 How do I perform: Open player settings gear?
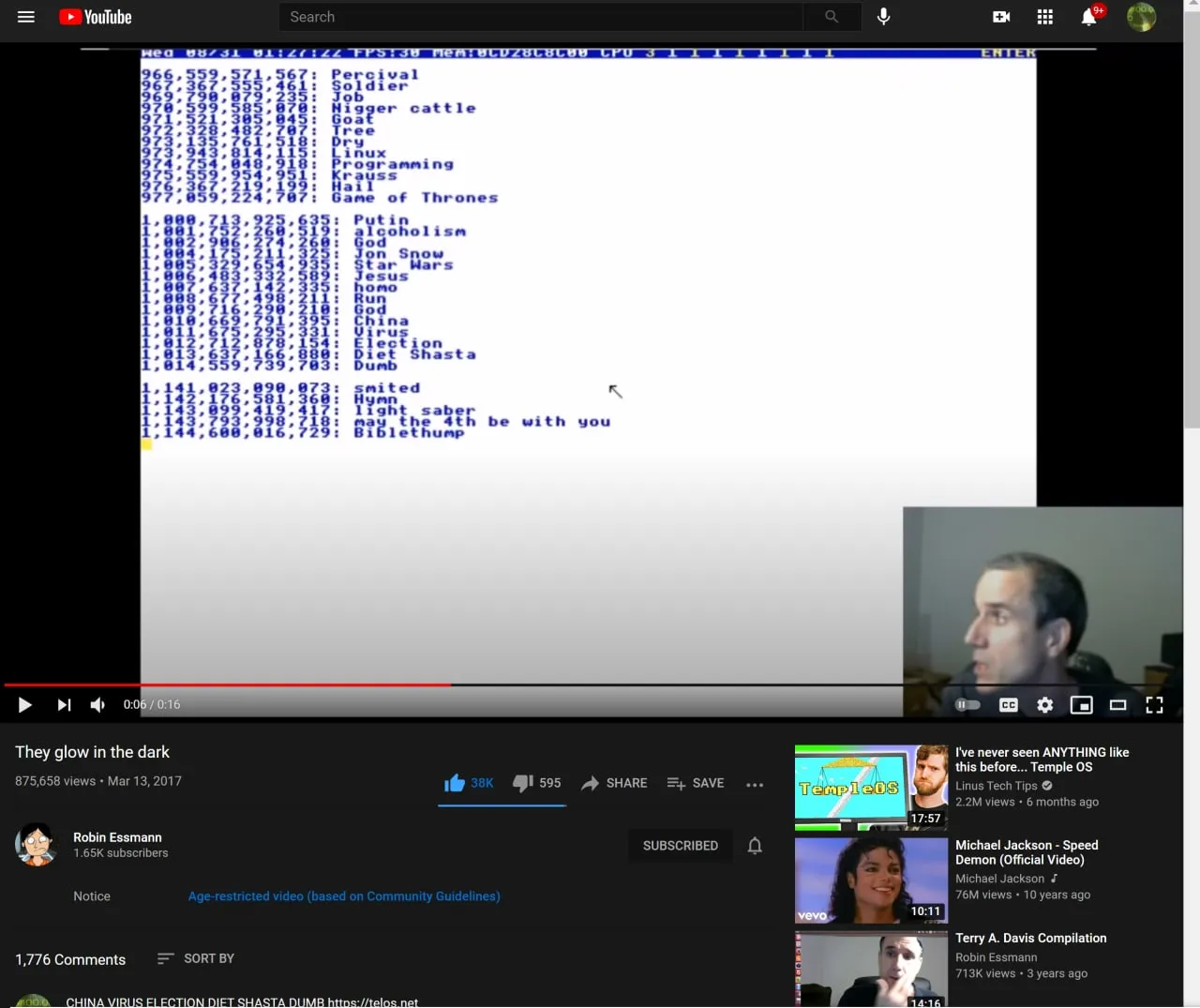1045,704
